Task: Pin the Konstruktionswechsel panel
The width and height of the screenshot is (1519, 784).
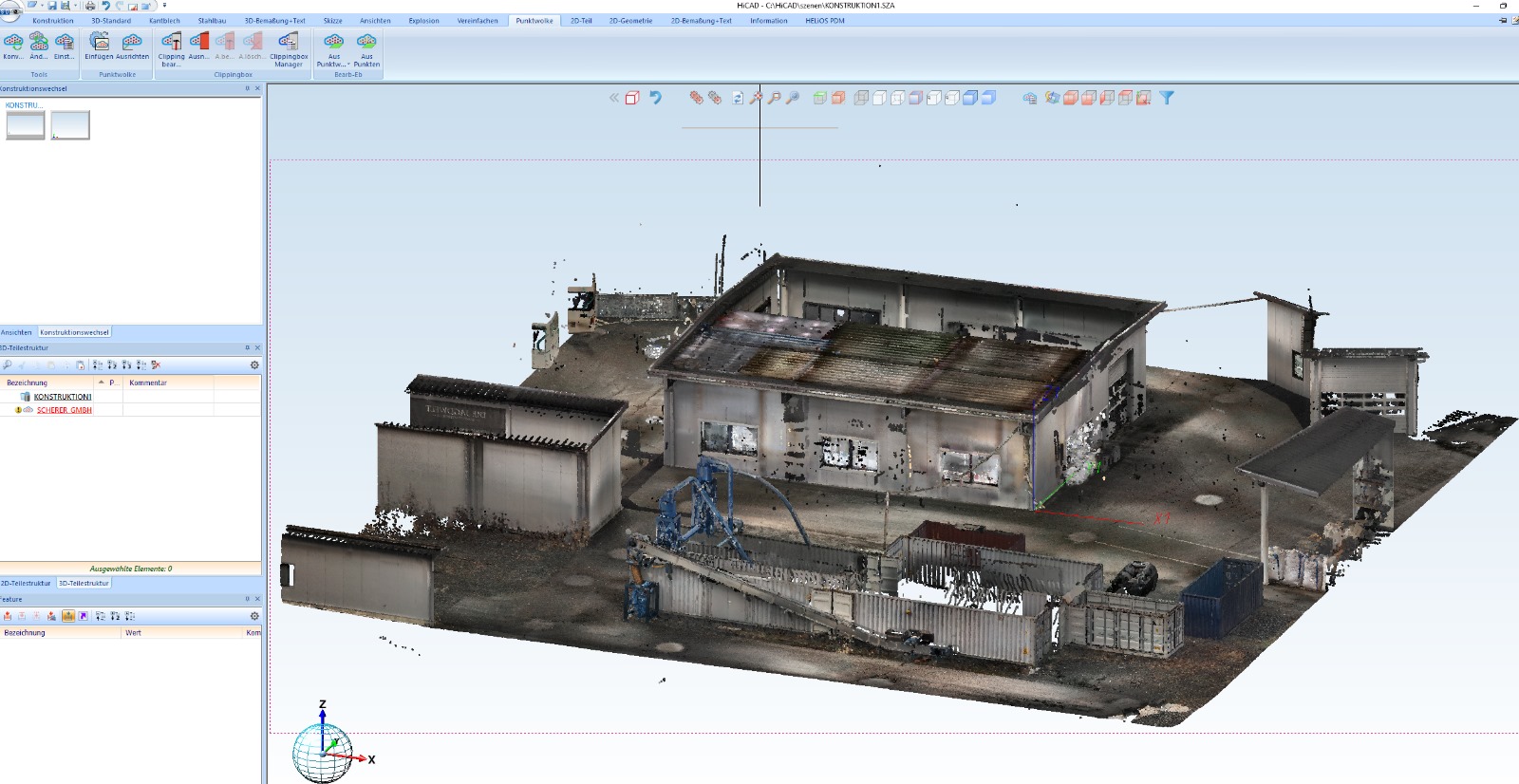Action: tap(248, 88)
